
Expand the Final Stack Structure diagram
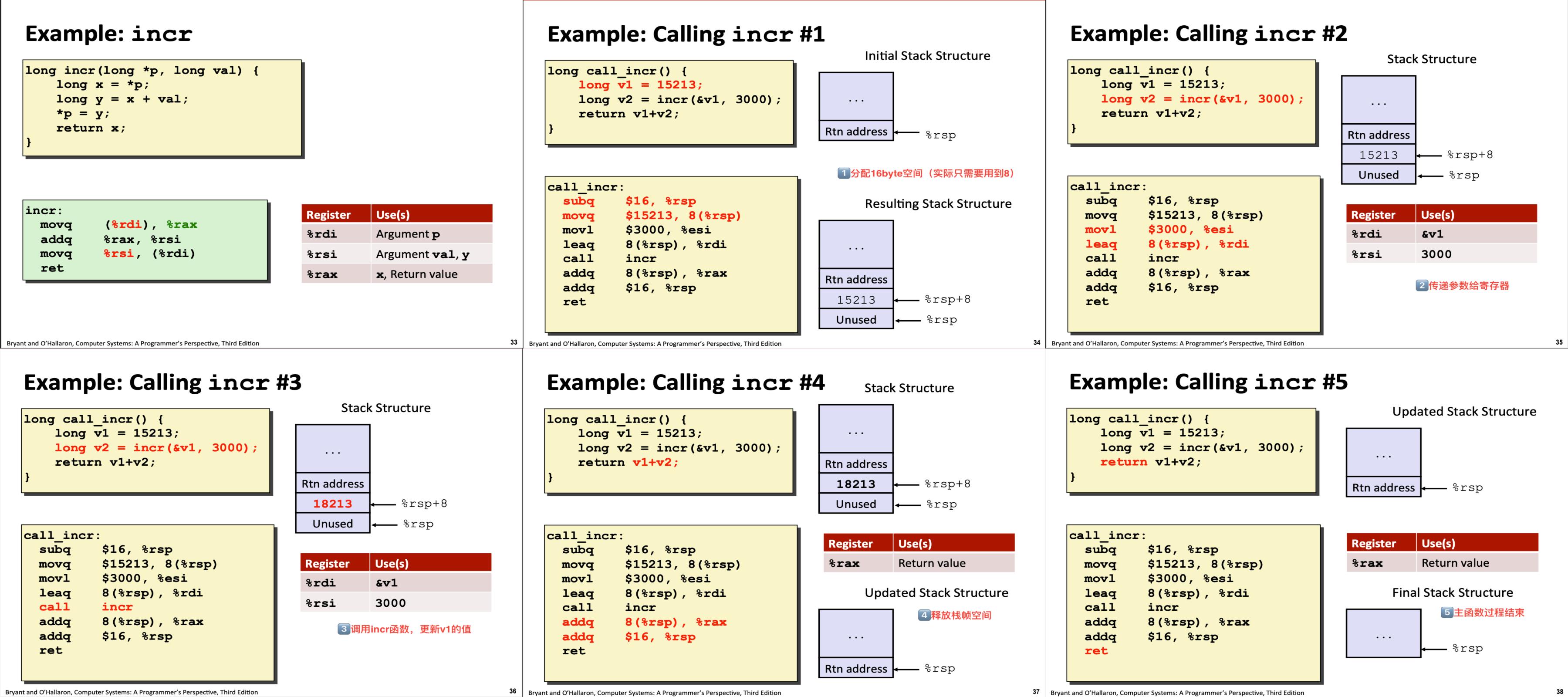(1384, 633)
